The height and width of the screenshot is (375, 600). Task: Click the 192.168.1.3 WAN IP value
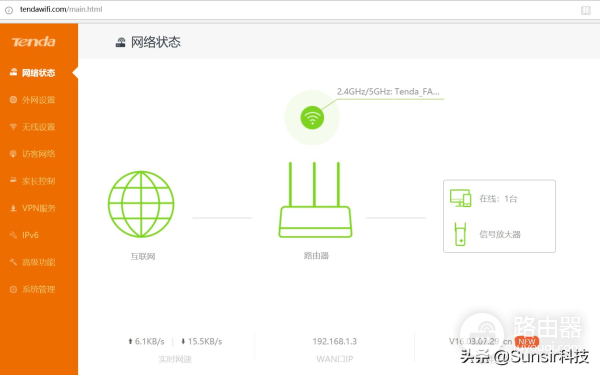tap(334, 341)
